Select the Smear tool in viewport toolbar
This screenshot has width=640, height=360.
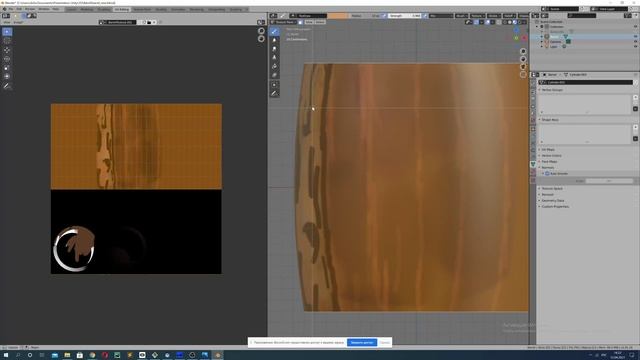click(274, 49)
